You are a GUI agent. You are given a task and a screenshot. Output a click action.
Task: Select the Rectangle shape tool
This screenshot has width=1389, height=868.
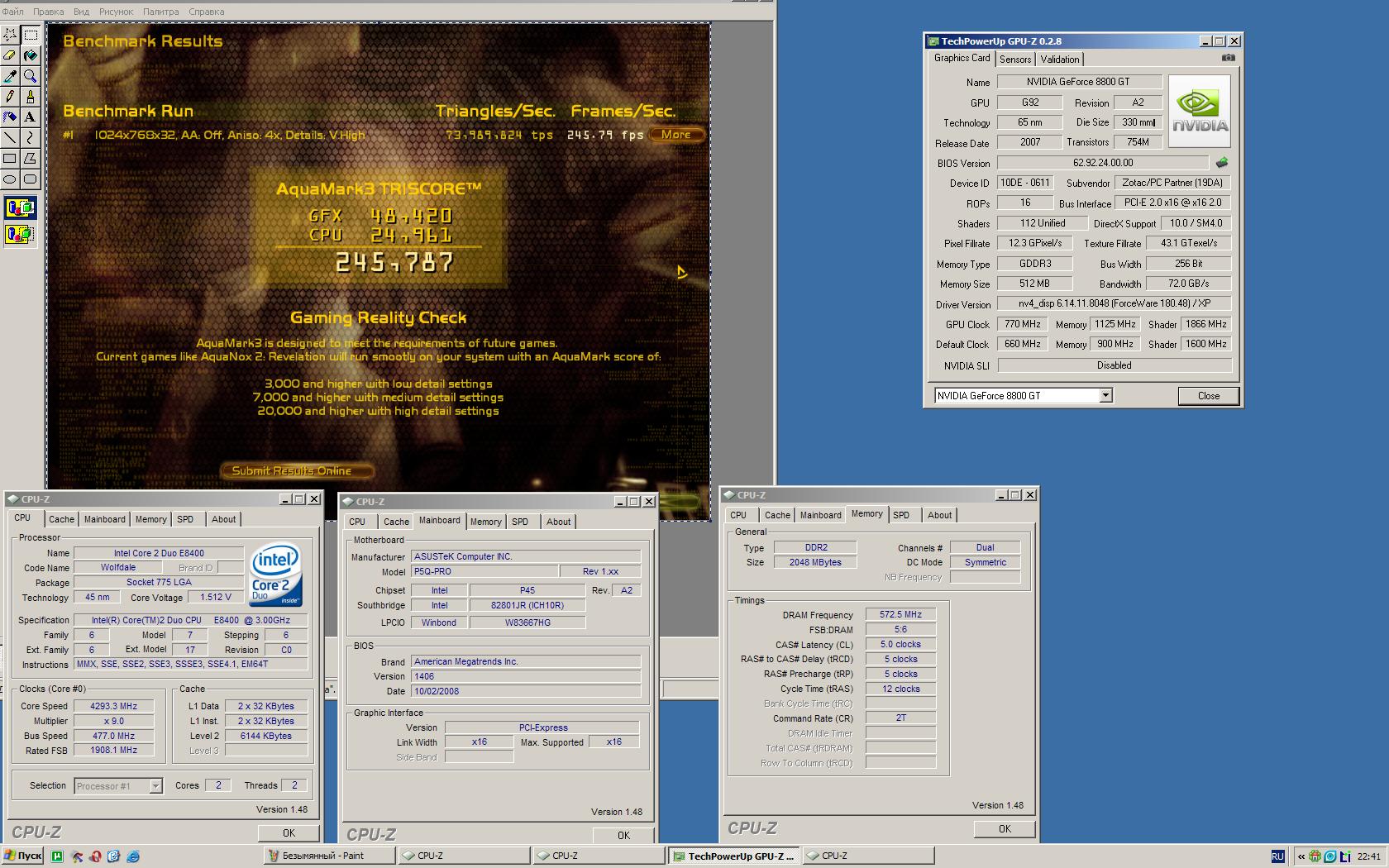click(x=10, y=158)
